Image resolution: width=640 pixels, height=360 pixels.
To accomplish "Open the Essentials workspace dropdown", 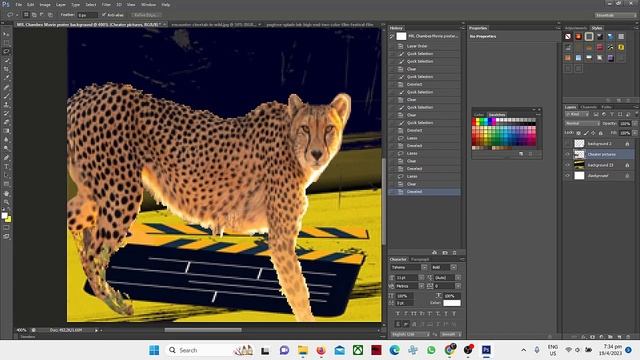I will pos(616,15).
